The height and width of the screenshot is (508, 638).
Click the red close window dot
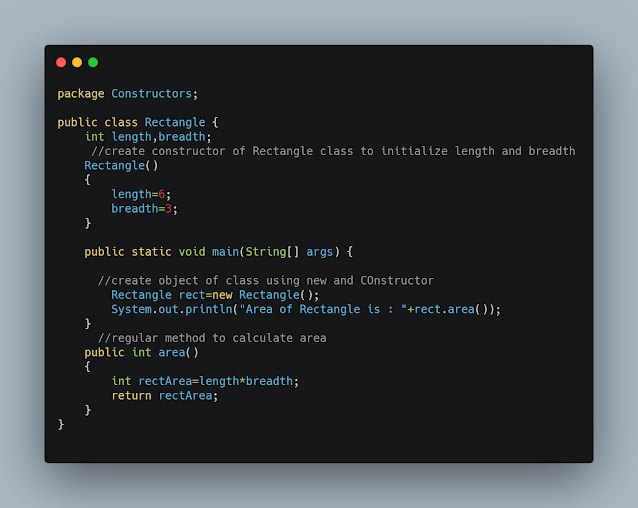(x=61, y=62)
